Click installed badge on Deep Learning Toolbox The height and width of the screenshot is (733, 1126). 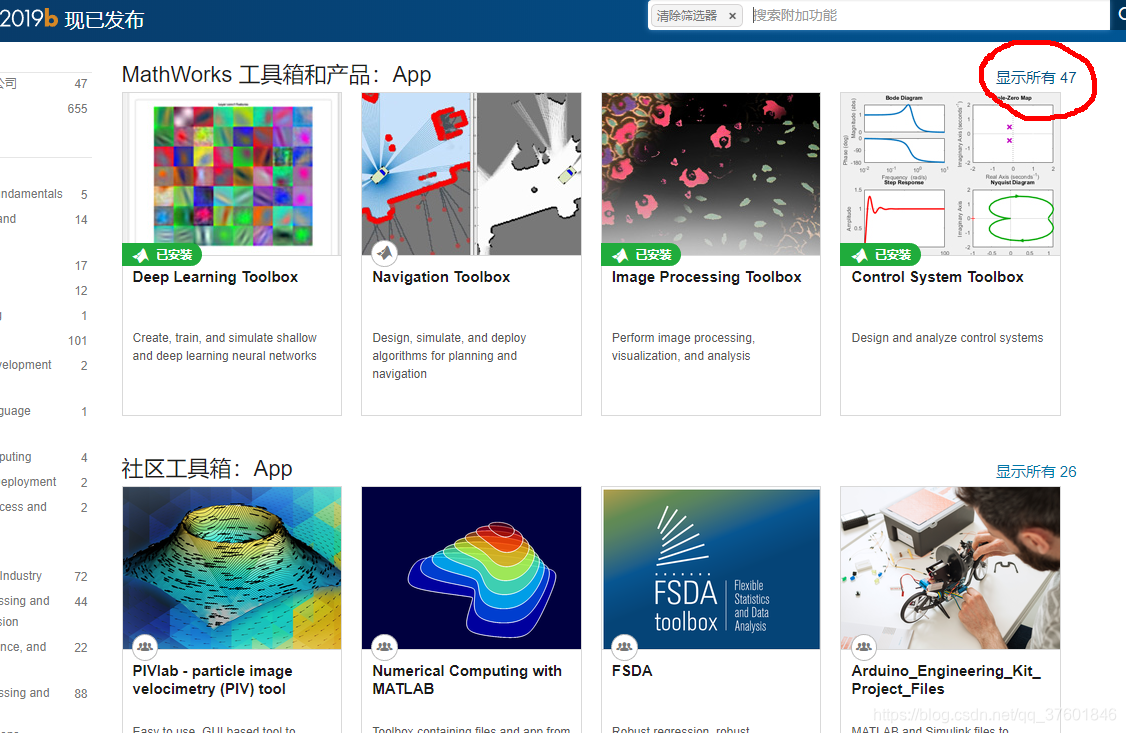[162, 255]
